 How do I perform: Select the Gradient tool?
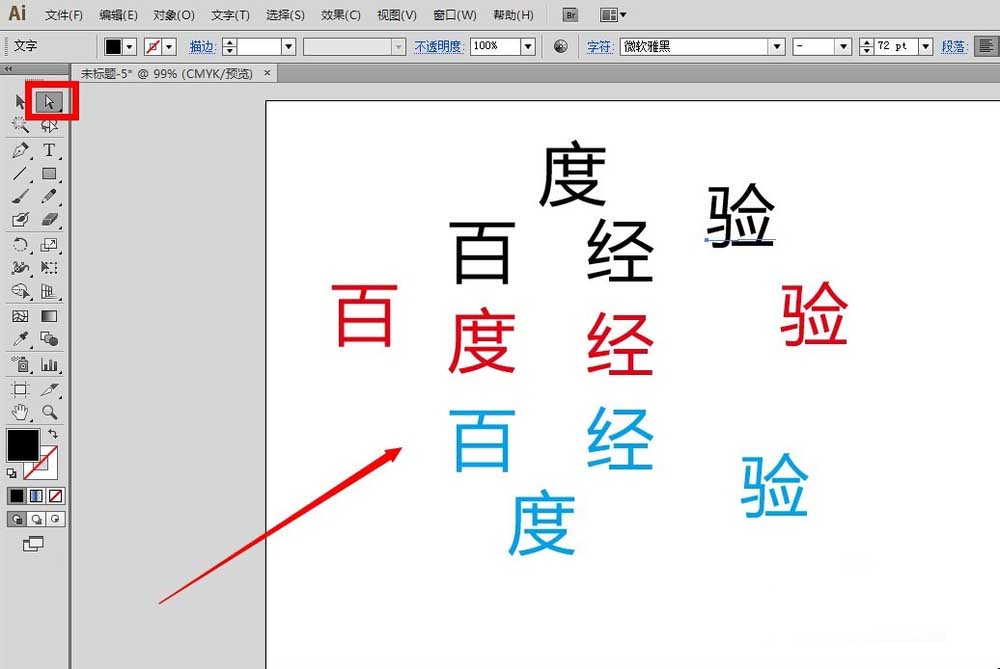click(x=49, y=316)
